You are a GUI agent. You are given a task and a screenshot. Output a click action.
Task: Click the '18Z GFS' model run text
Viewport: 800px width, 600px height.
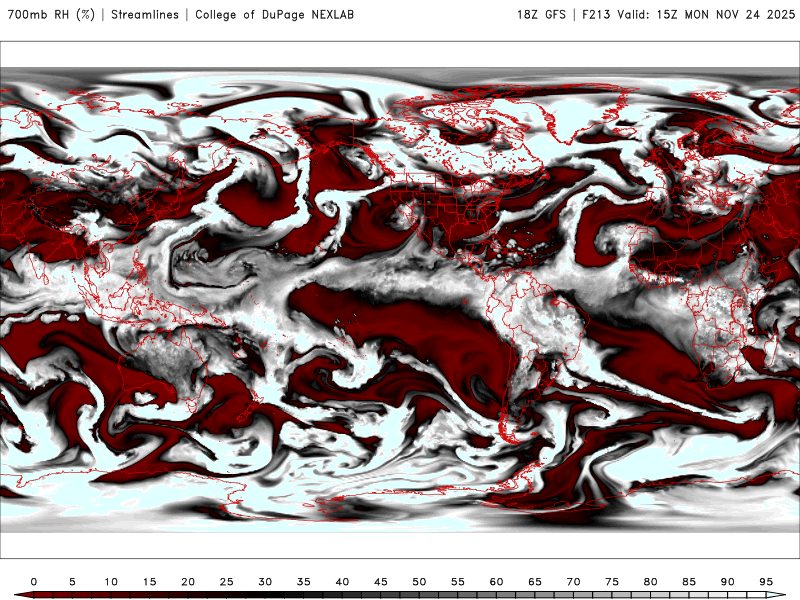click(541, 14)
